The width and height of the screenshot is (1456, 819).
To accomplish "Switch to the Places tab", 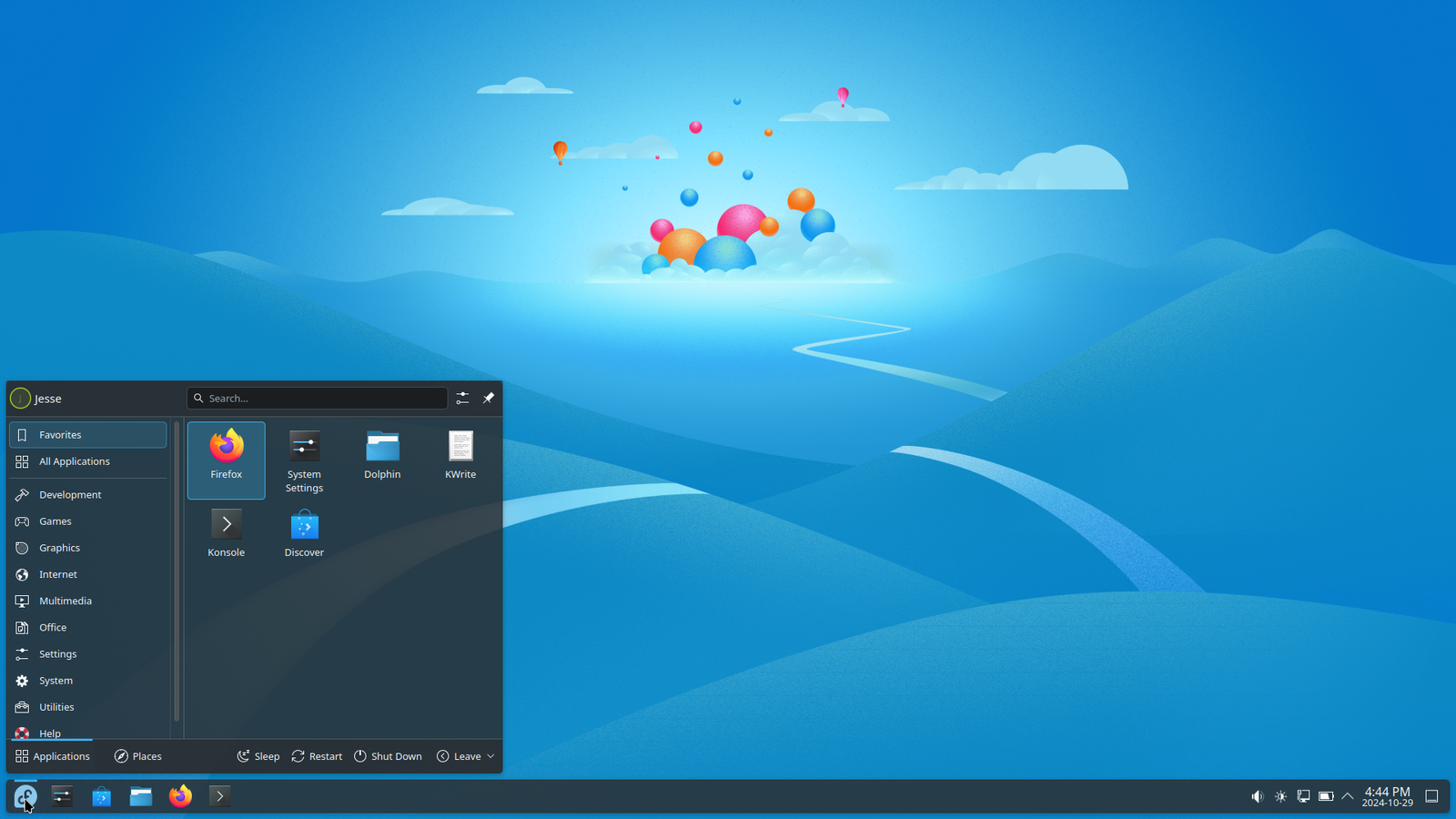I will tap(137, 755).
